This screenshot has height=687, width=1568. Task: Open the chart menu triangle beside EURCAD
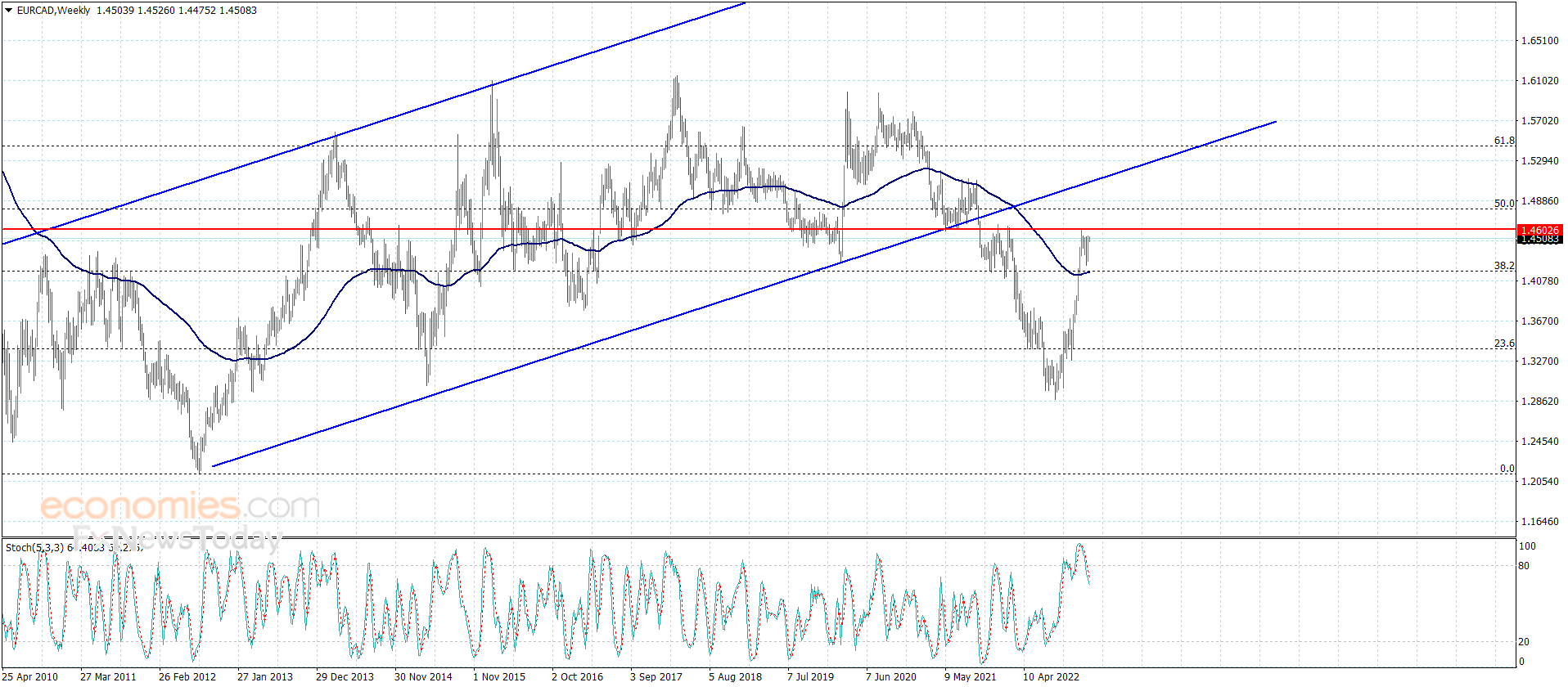(x=8, y=11)
